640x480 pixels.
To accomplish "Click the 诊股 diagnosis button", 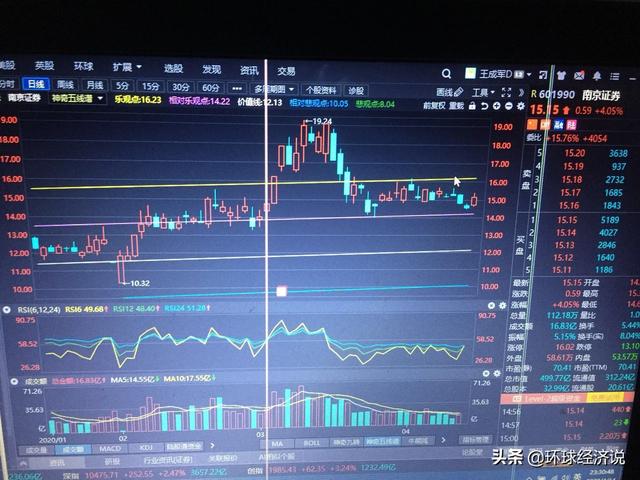I will point(356,91).
